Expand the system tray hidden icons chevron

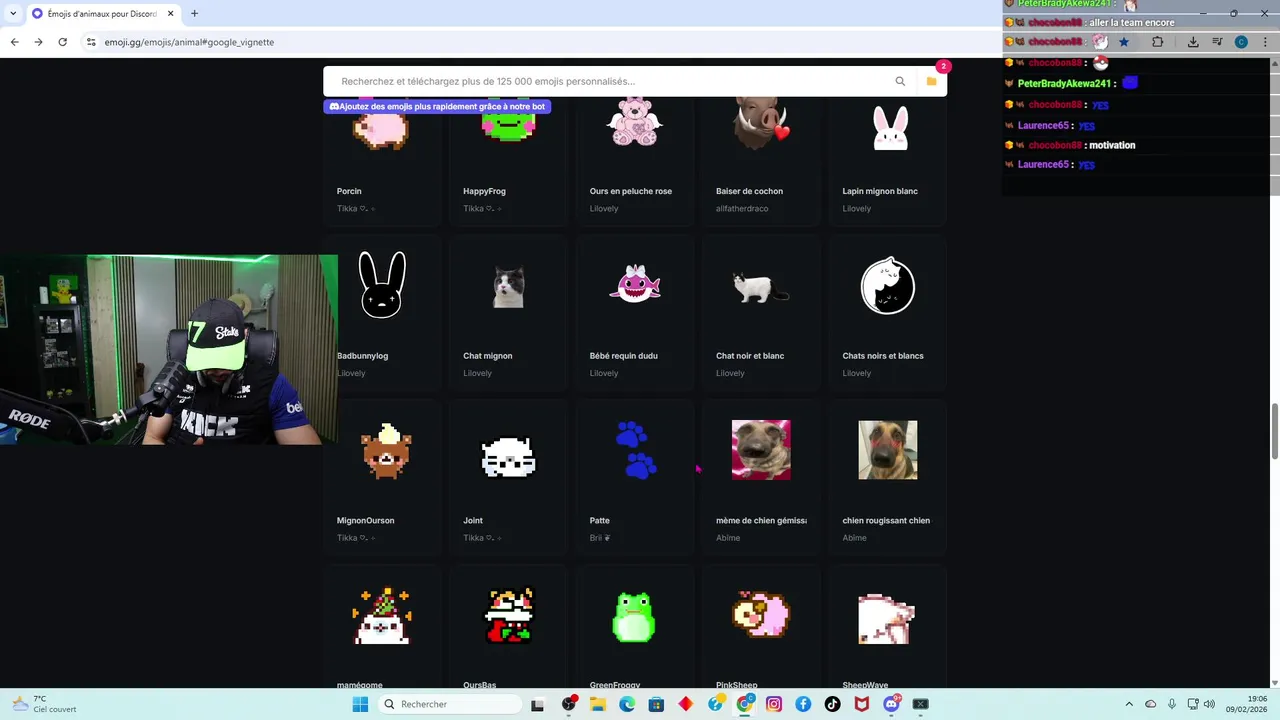pyautogui.click(x=1129, y=704)
